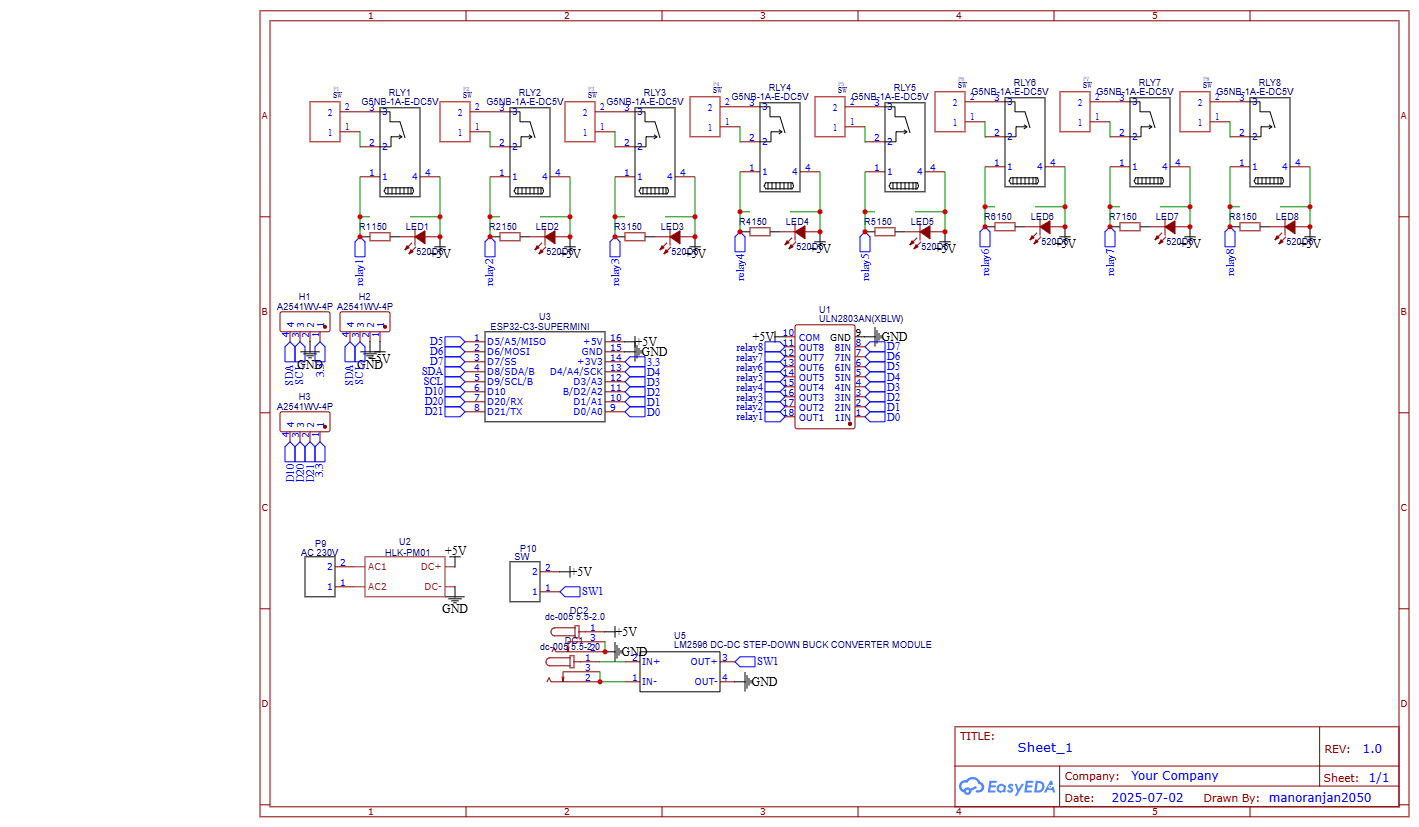Click the EasyEDA logo in title block

[x=1007, y=786]
